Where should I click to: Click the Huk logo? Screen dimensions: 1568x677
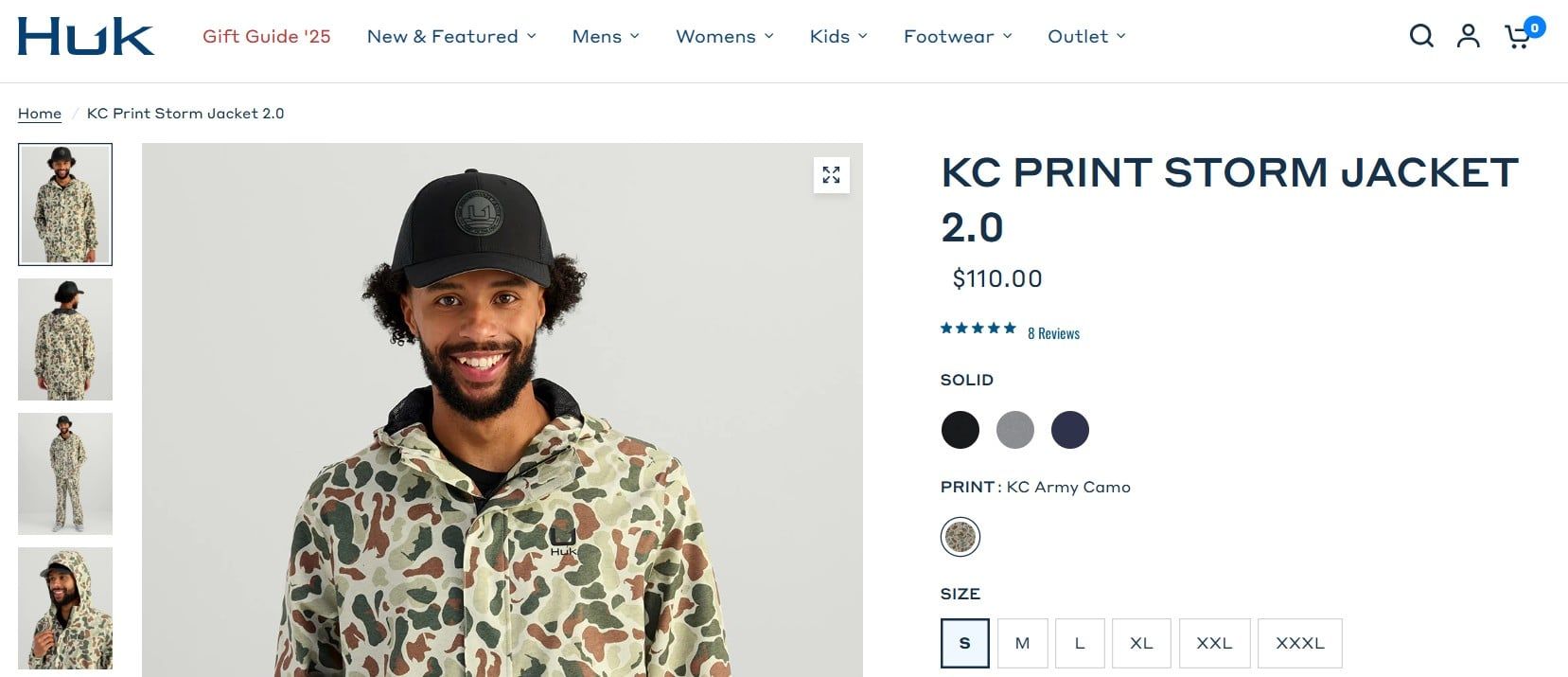point(85,36)
